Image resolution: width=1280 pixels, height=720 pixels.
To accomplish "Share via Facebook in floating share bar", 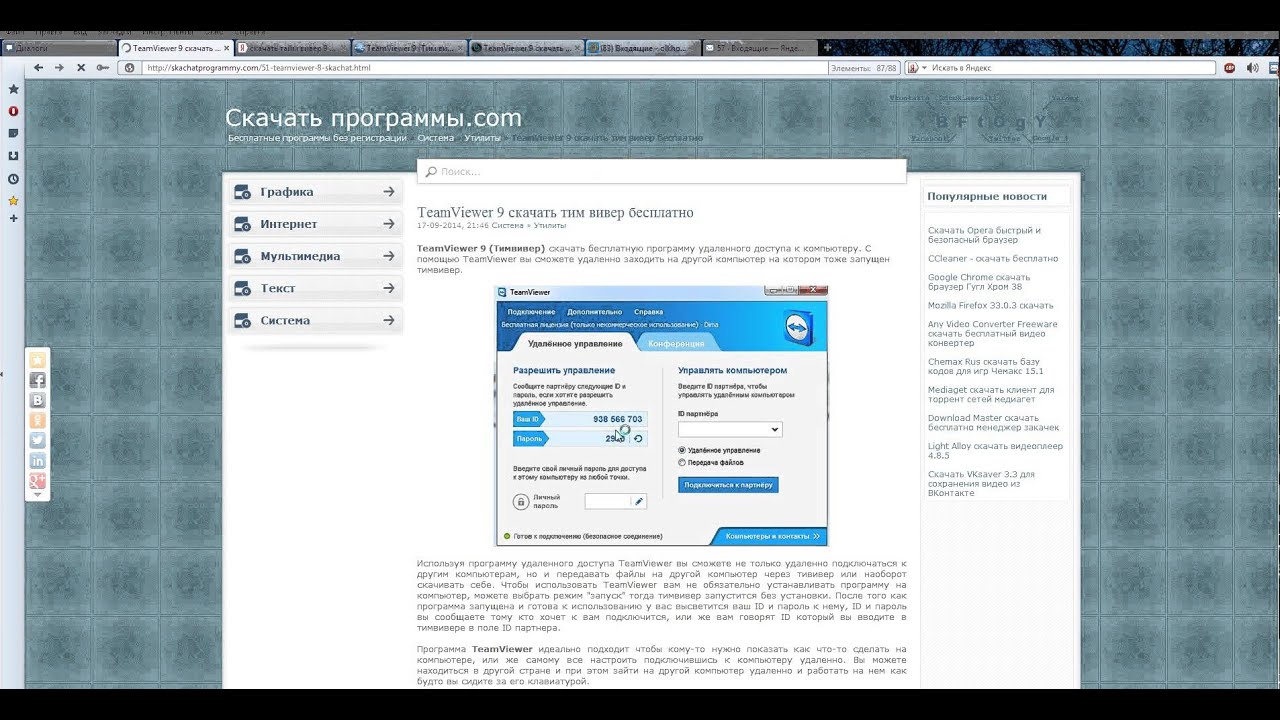I will [x=37, y=380].
